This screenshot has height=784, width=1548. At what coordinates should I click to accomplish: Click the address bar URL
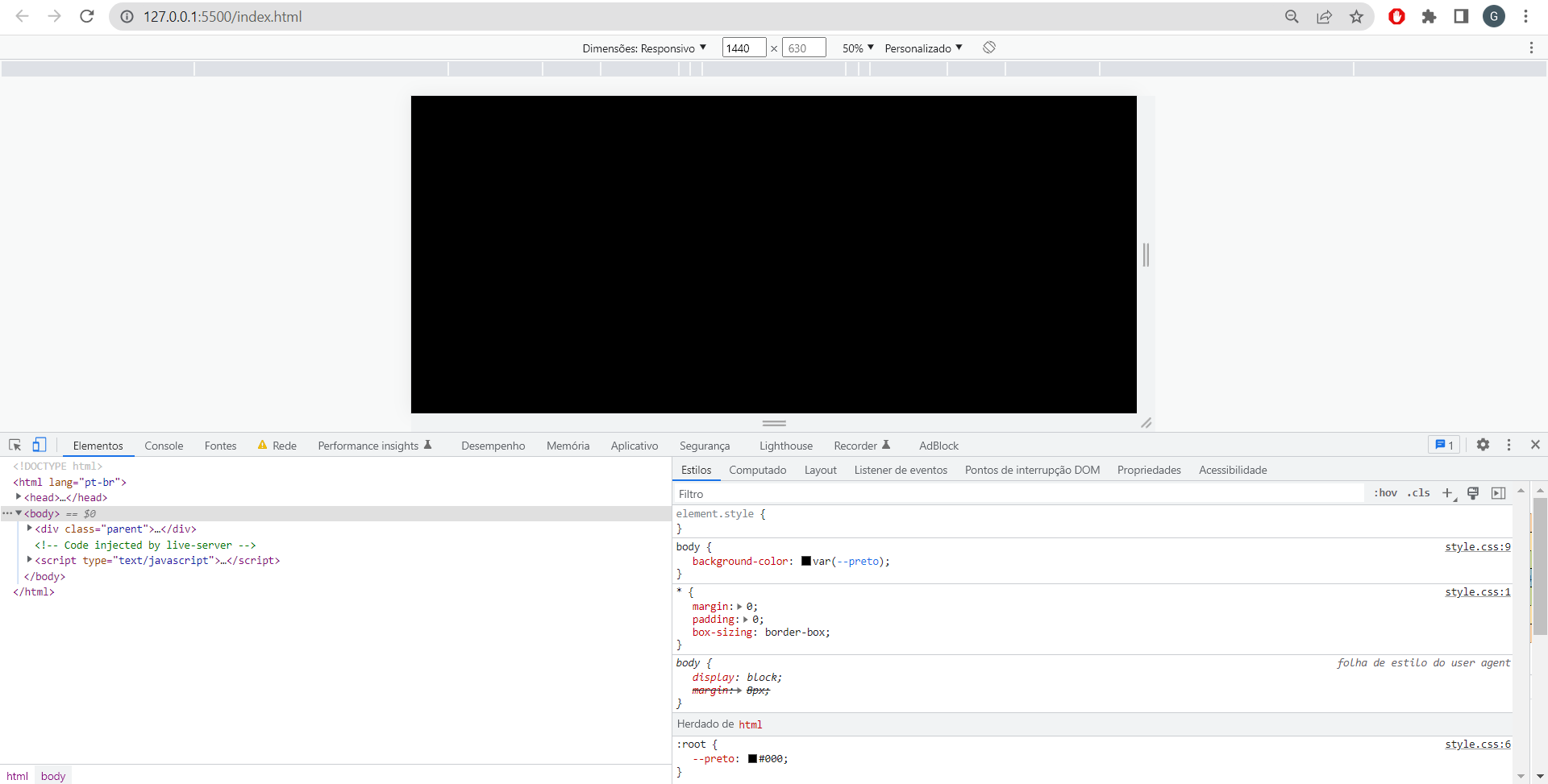(223, 16)
